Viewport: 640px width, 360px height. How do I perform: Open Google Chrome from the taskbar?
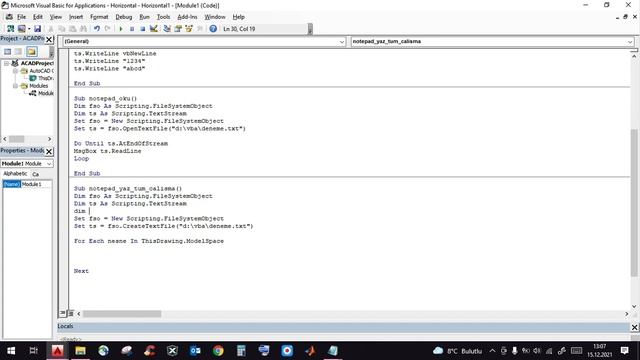pos(218,351)
